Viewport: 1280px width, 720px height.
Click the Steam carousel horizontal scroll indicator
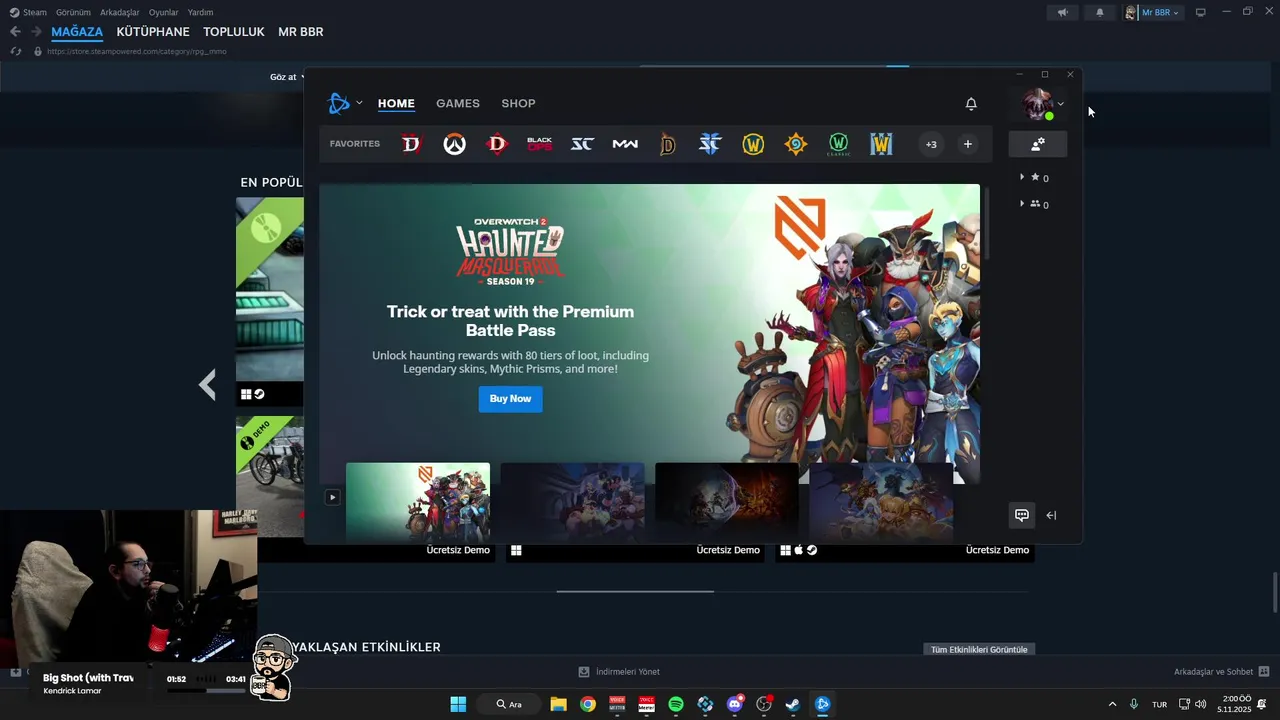pyautogui.click(x=635, y=591)
